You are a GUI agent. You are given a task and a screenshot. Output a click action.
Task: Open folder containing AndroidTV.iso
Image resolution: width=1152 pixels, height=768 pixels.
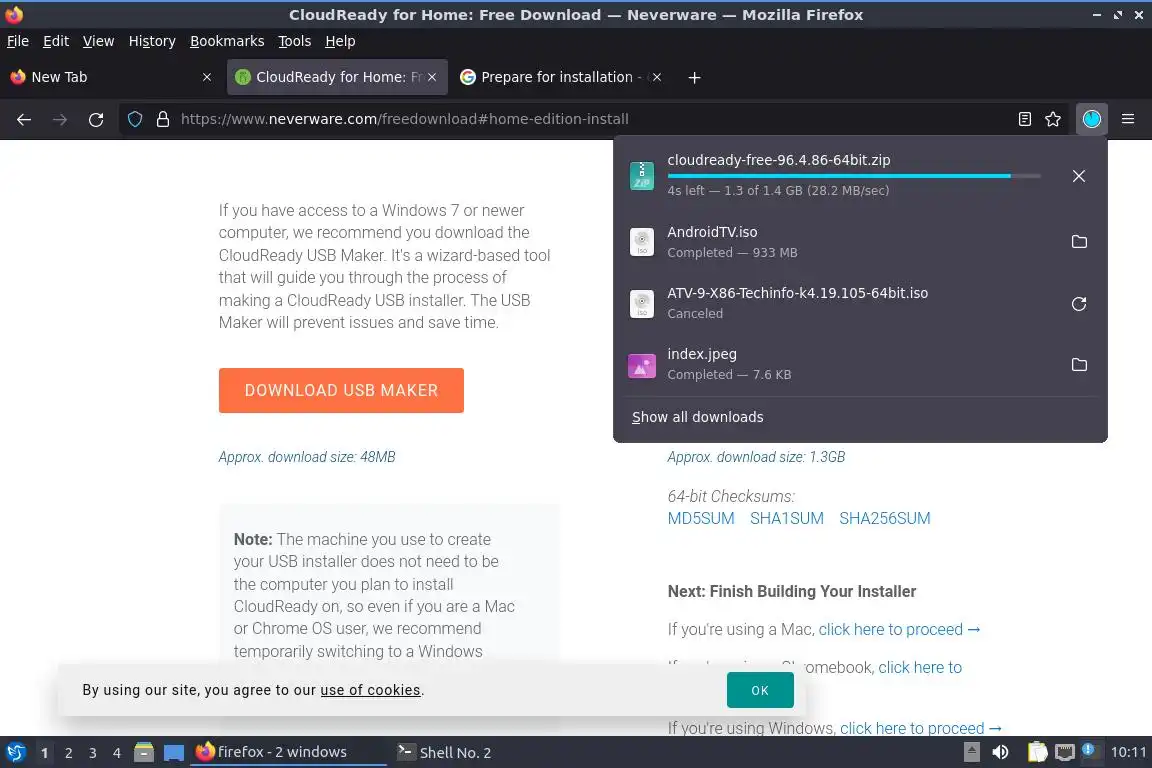pyautogui.click(x=1079, y=242)
